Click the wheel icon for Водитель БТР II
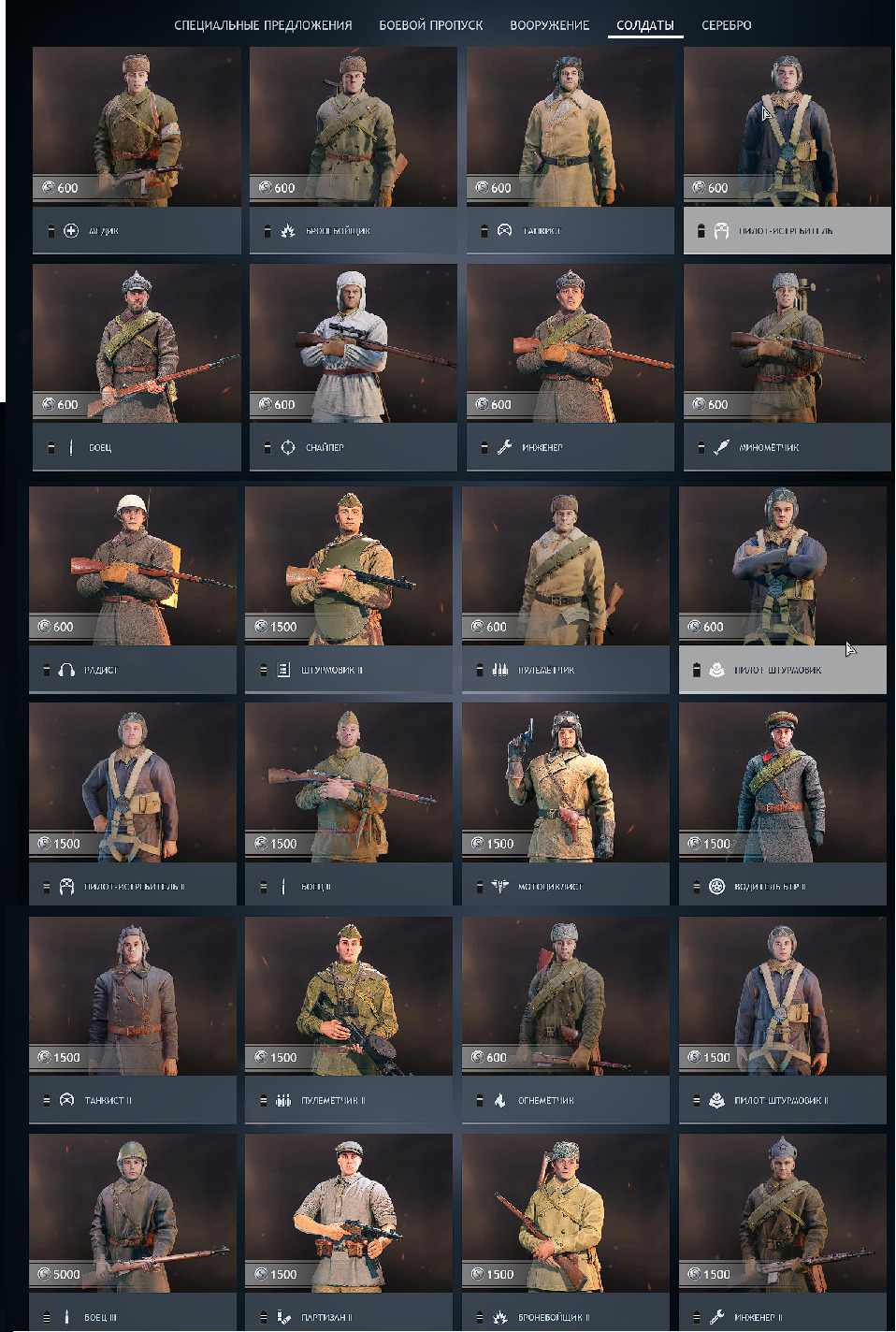This screenshot has height=1332, width=896. (x=716, y=886)
